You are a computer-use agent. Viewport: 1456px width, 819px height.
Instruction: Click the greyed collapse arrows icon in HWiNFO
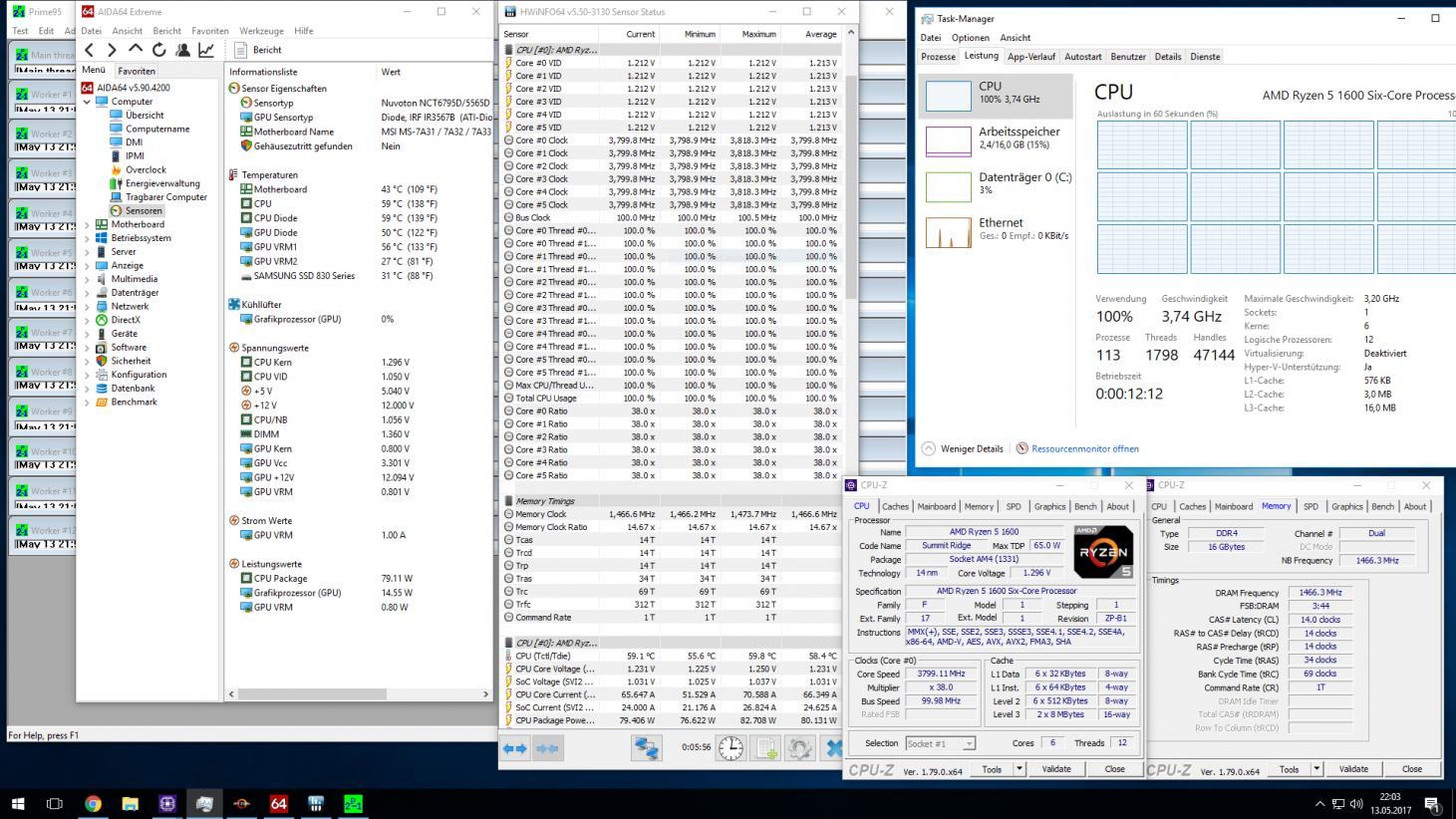(548, 748)
